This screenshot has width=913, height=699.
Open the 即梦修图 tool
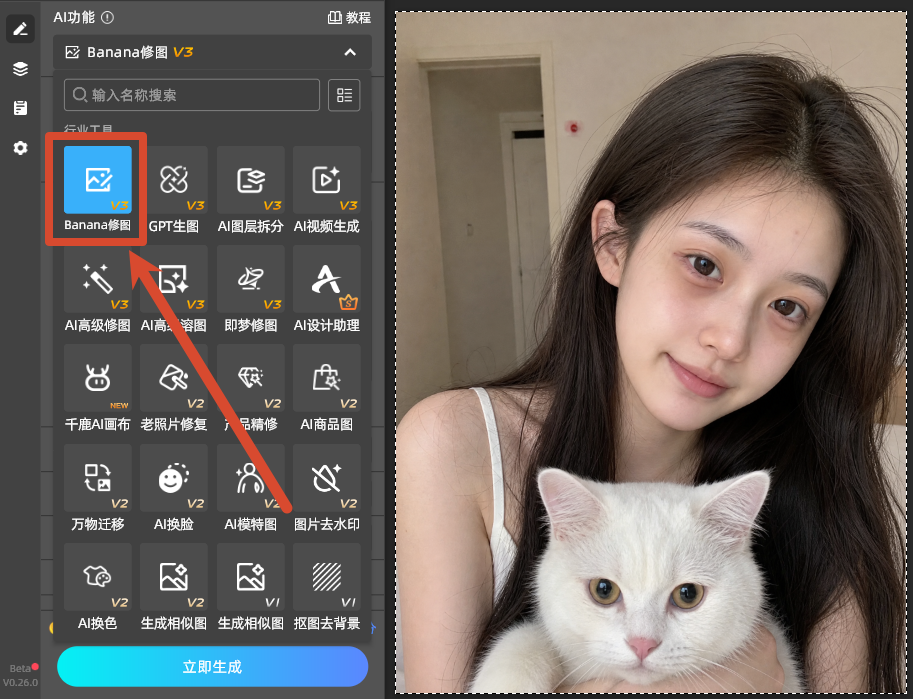pos(250,279)
